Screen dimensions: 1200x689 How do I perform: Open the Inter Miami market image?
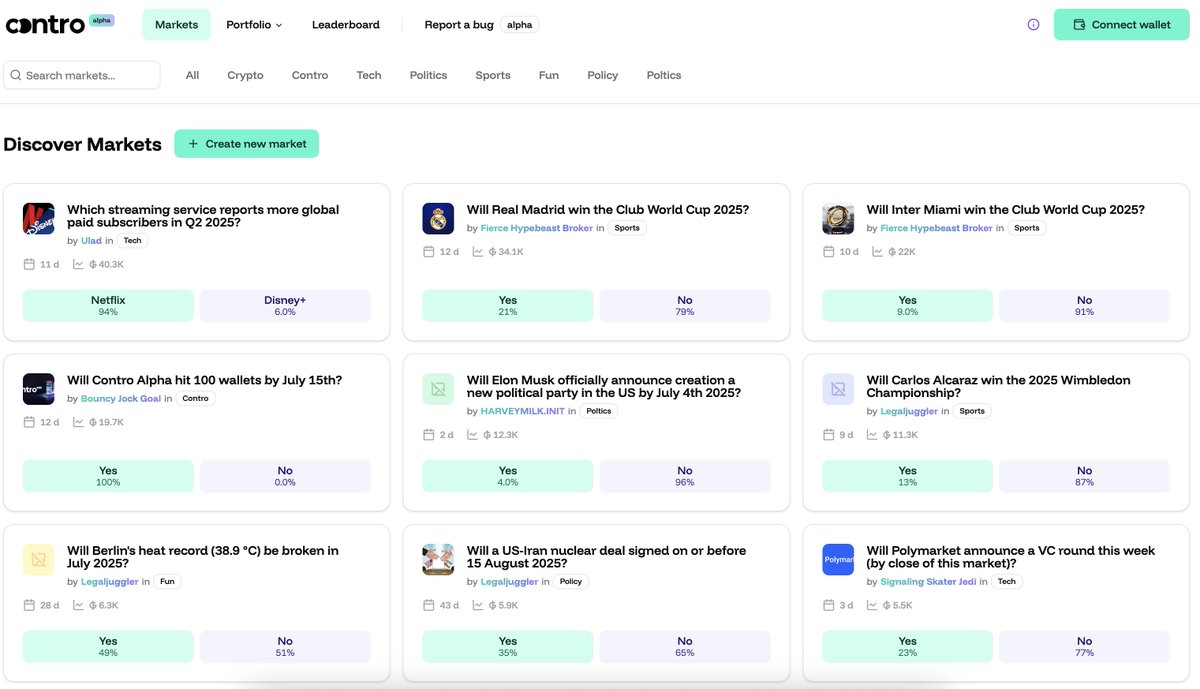click(x=838, y=219)
